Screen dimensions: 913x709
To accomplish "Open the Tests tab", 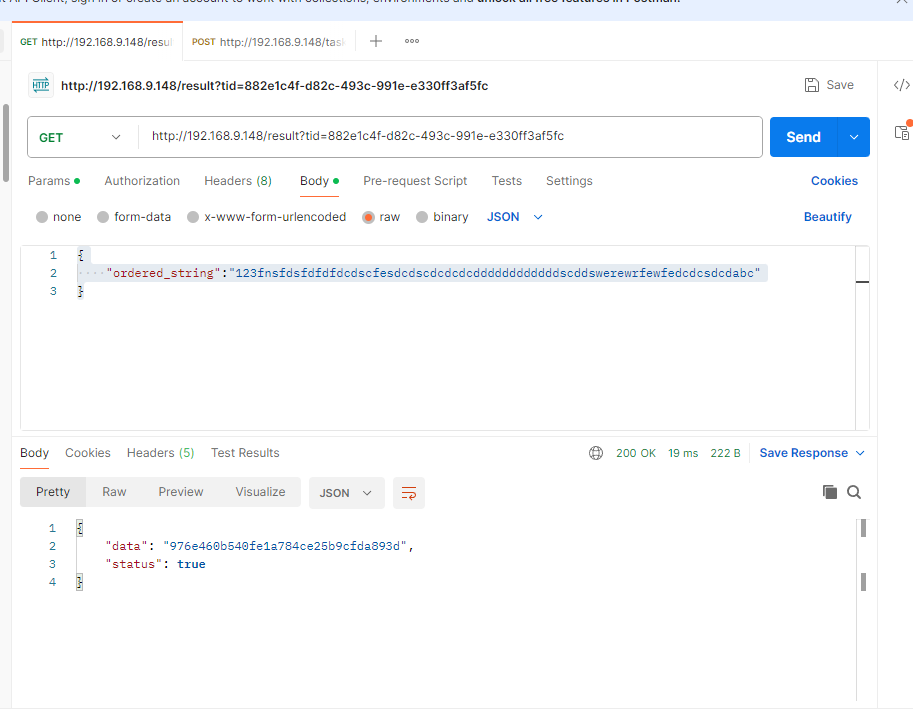I will coord(507,181).
